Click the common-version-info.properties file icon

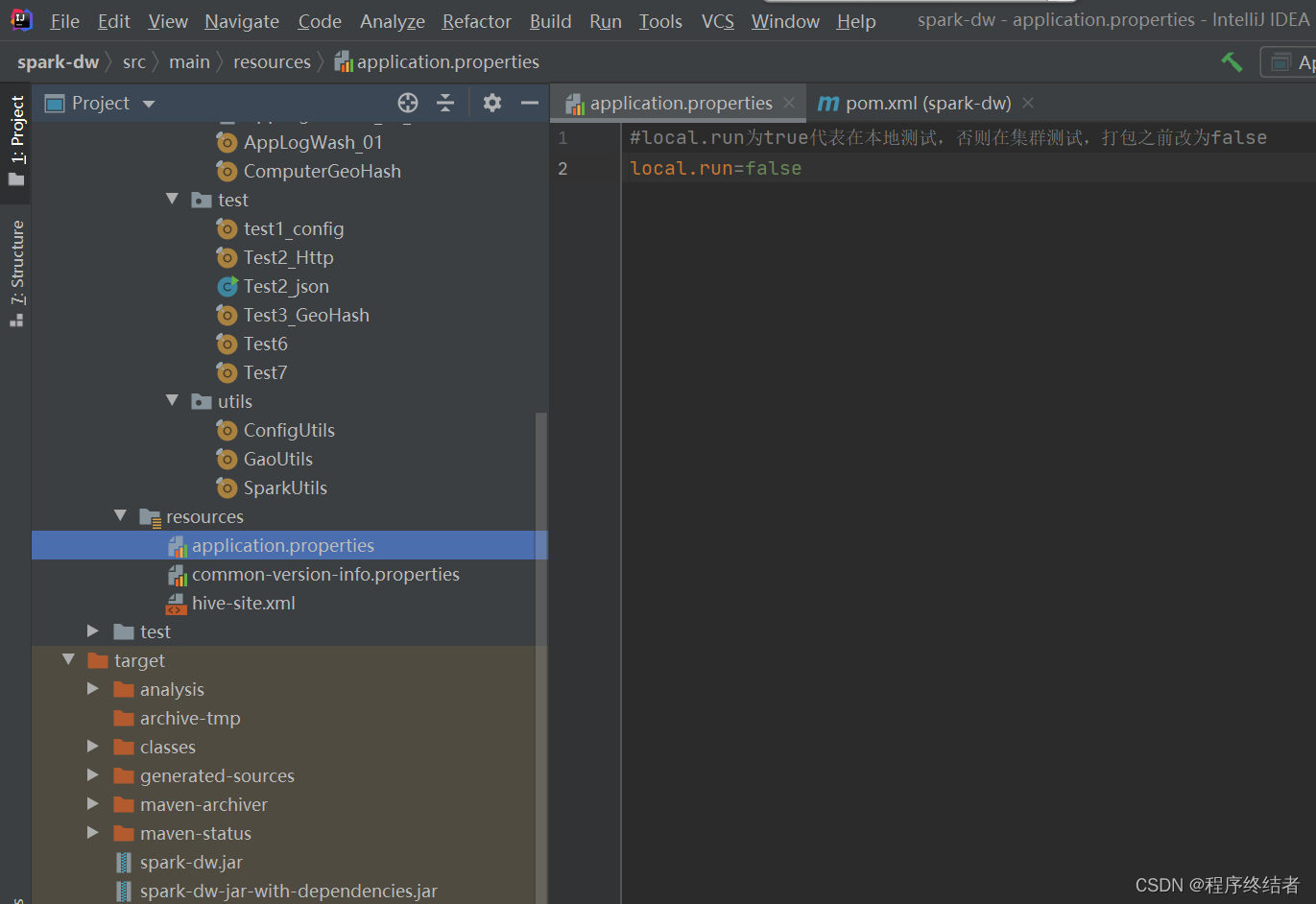[177, 574]
